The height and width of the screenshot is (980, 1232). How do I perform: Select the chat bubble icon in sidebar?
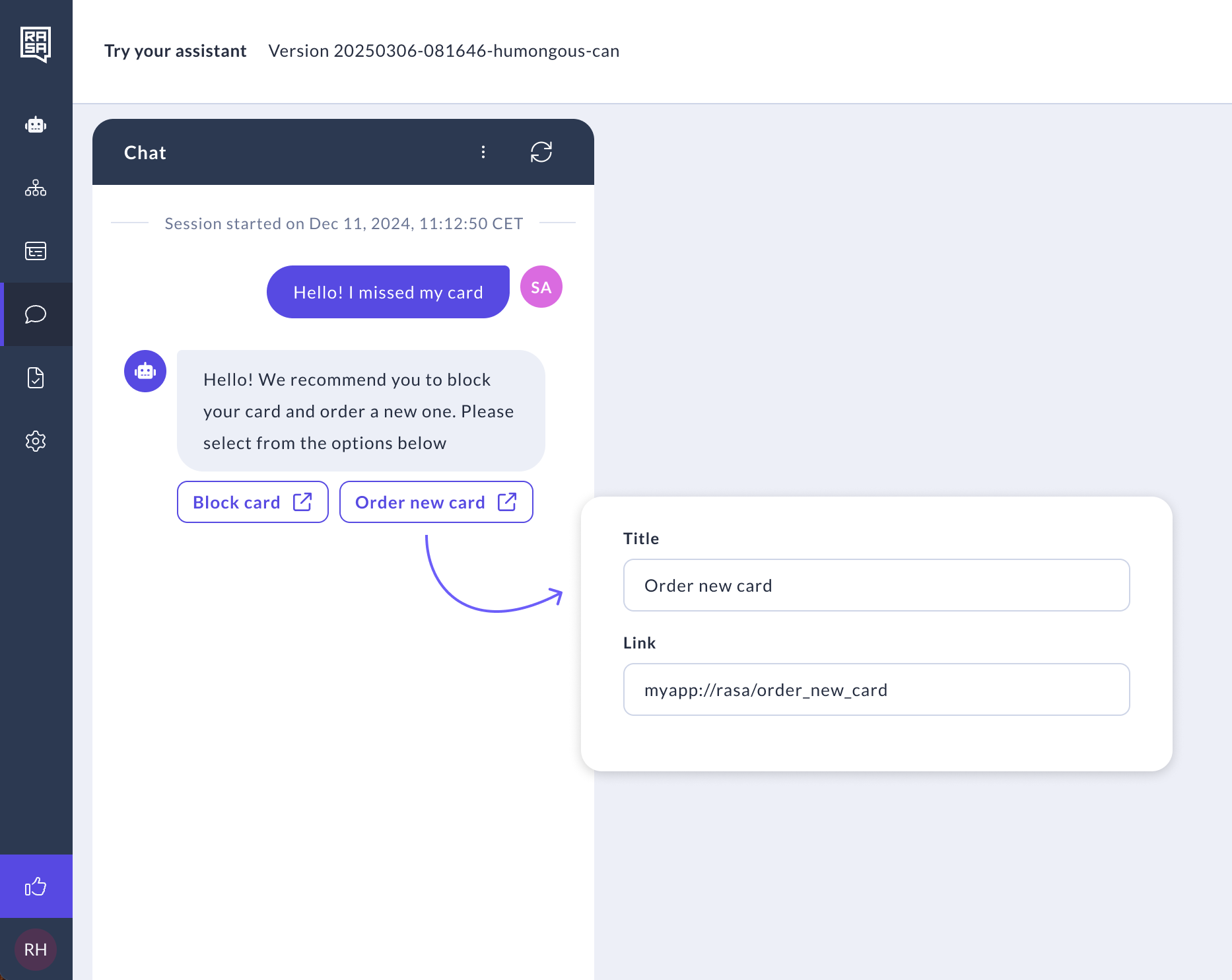[36, 314]
